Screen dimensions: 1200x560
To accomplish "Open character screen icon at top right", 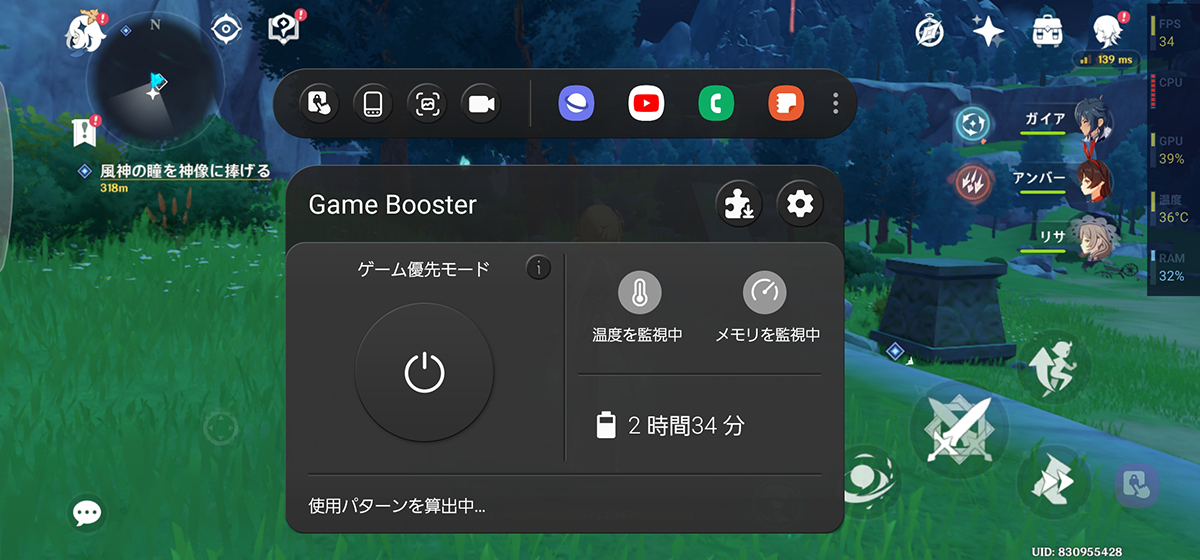I will 1109,31.
